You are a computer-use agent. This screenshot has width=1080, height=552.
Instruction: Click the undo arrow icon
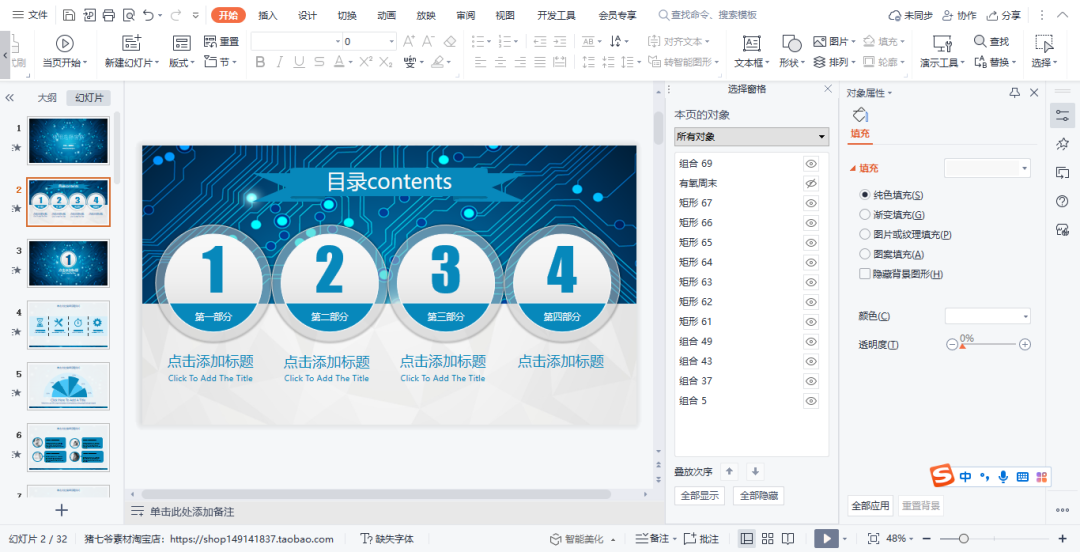(x=148, y=14)
